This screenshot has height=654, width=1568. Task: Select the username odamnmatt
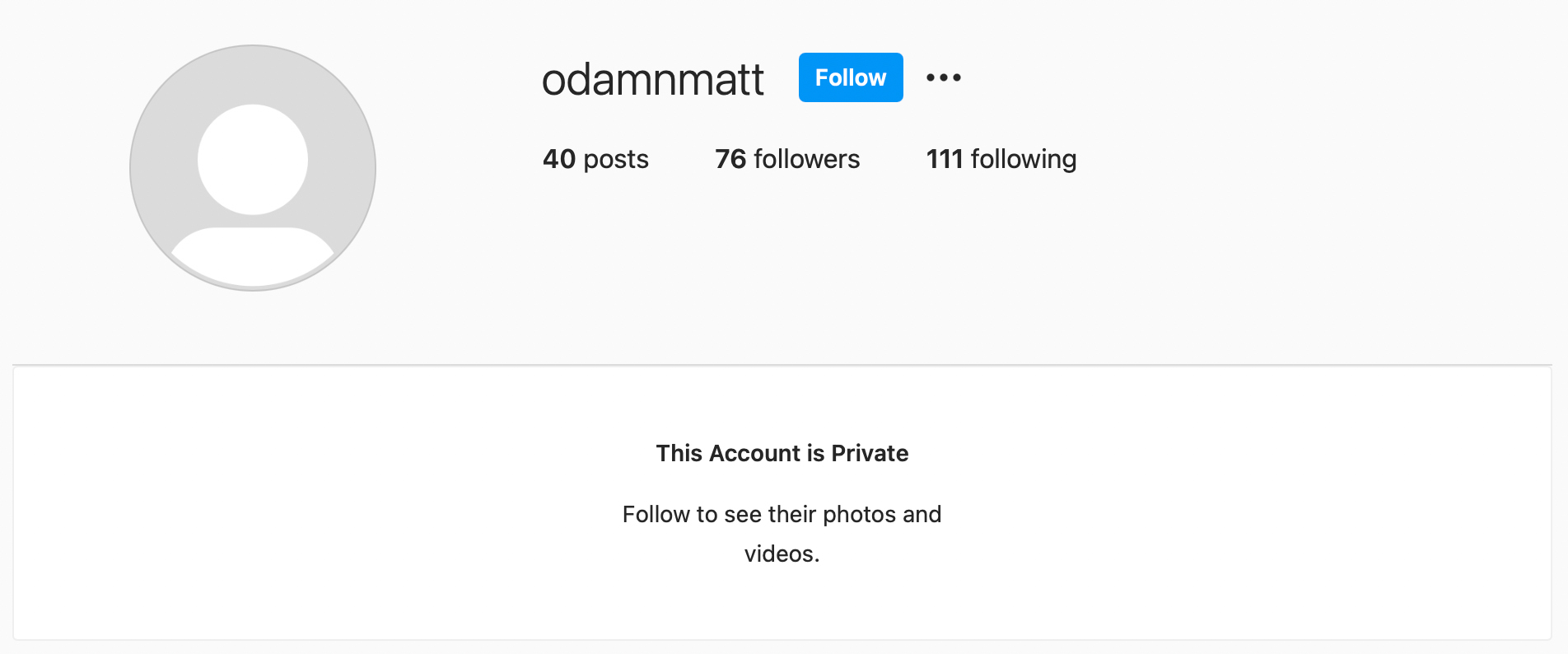click(x=653, y=78)
